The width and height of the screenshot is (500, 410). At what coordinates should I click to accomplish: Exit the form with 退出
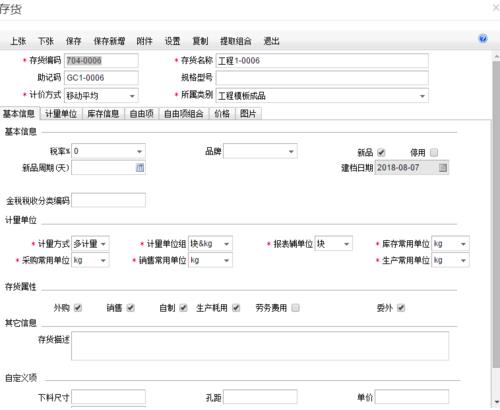tap(271, 41)
